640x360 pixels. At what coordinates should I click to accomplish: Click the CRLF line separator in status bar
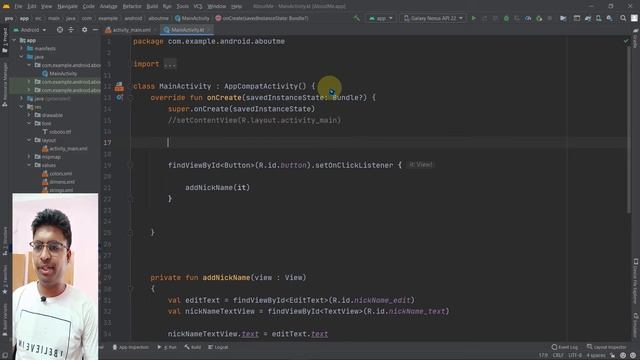pos(558,356)
